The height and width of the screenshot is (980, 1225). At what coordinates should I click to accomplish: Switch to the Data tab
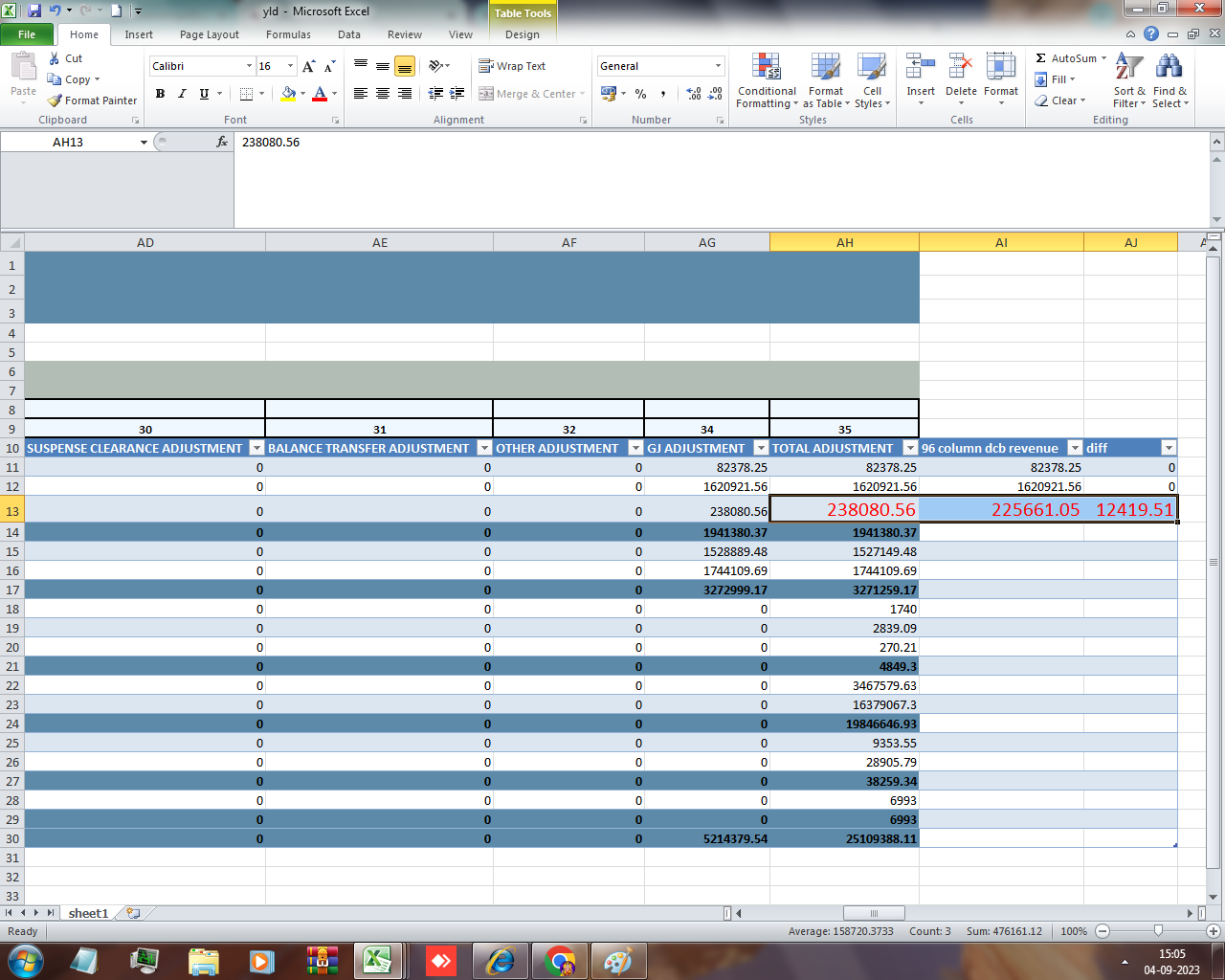(349, 34)
